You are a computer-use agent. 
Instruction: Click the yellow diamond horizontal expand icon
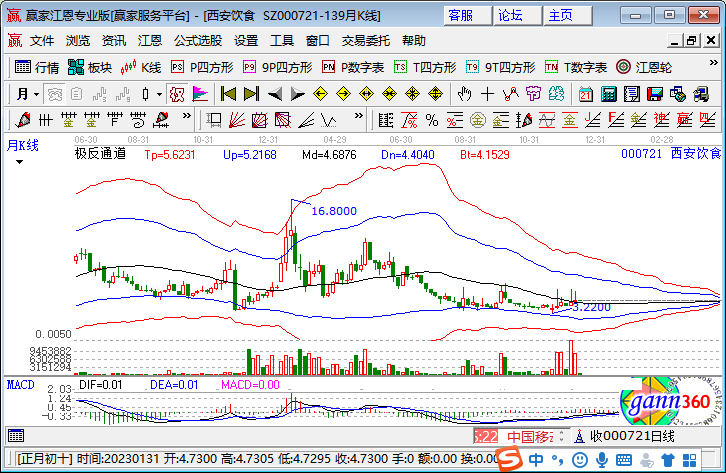367,94
